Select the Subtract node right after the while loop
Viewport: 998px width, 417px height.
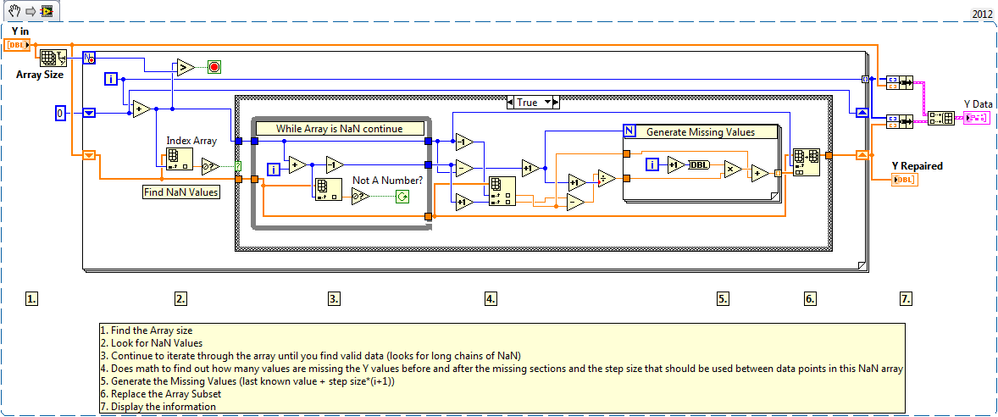click(464, 168)
